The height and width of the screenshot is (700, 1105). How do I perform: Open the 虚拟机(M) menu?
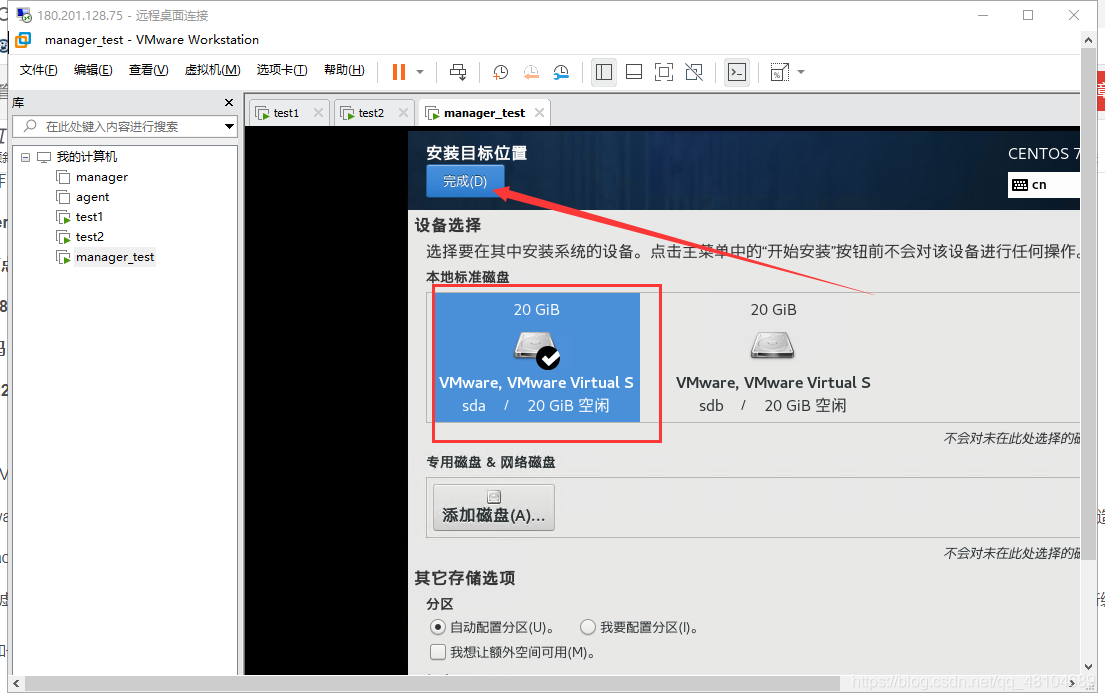coord(212,70)
